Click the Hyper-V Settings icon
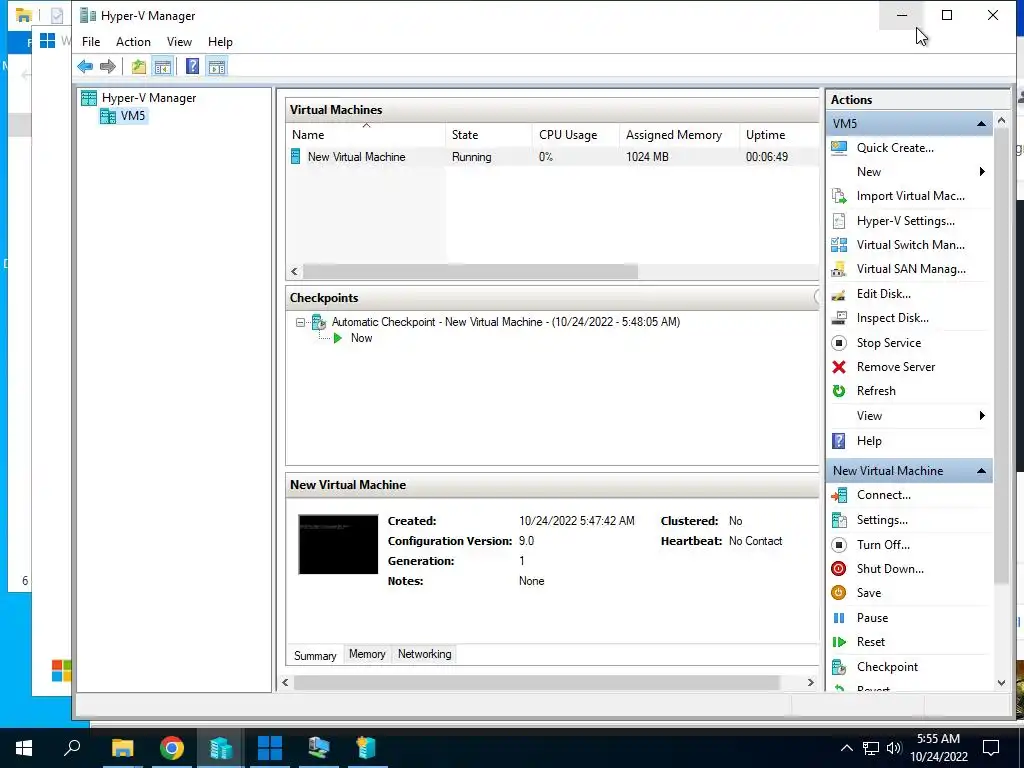1024x768 pixels. click(839, 221)
